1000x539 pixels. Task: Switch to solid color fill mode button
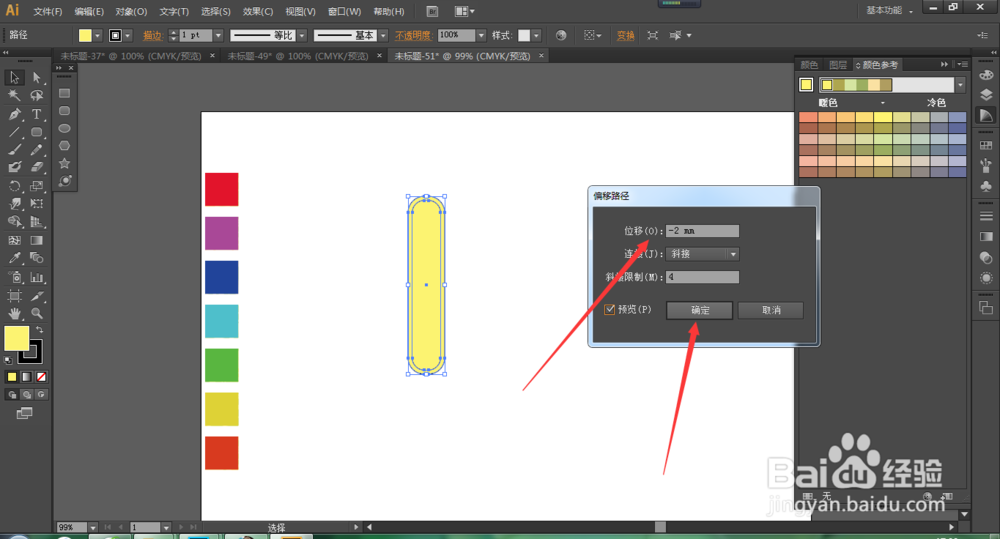click(x=11, y=377)
